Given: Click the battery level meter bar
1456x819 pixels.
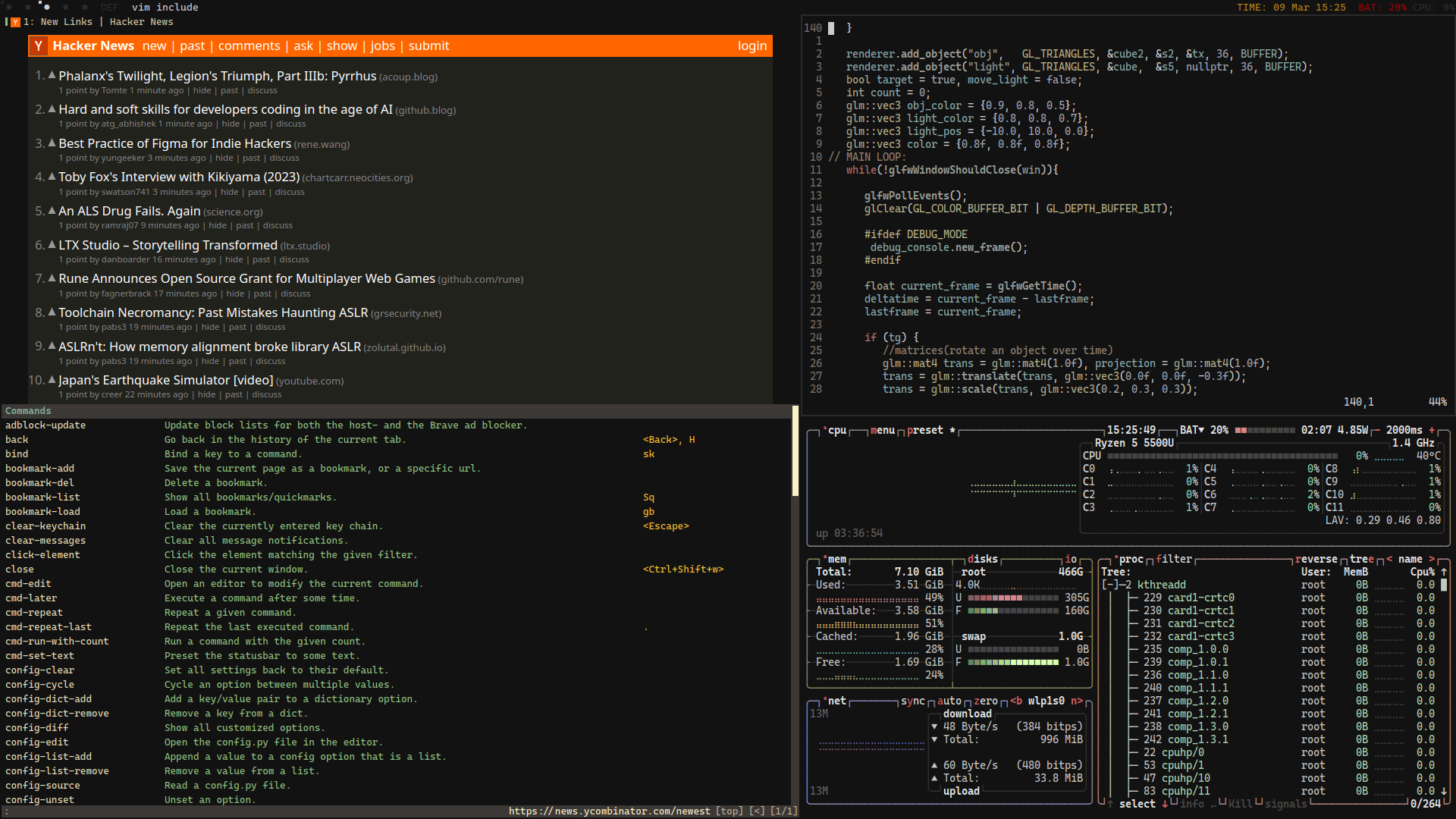Looking at the screenshot, I should pyautogui.click(x=1265, y=430).
